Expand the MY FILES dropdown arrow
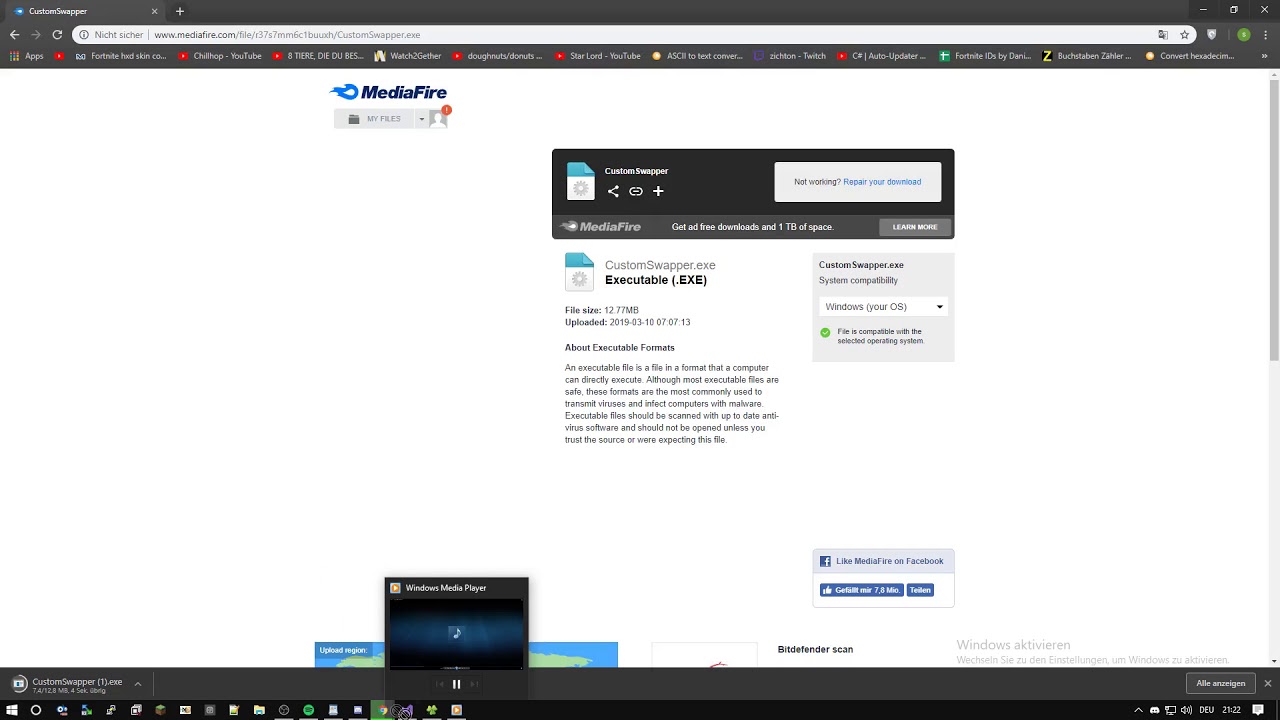 coord(421,119)
